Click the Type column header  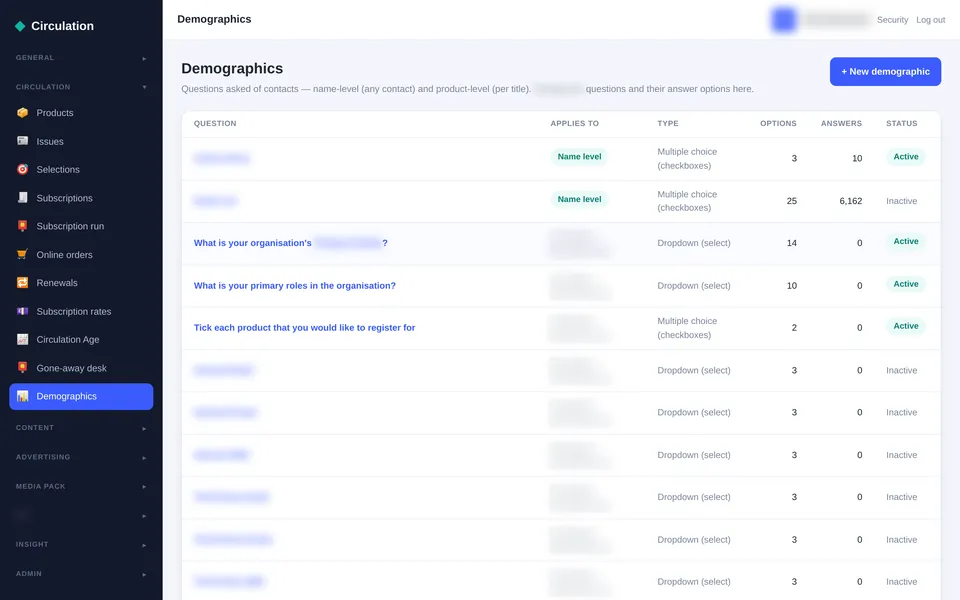(x=668, y=123)
